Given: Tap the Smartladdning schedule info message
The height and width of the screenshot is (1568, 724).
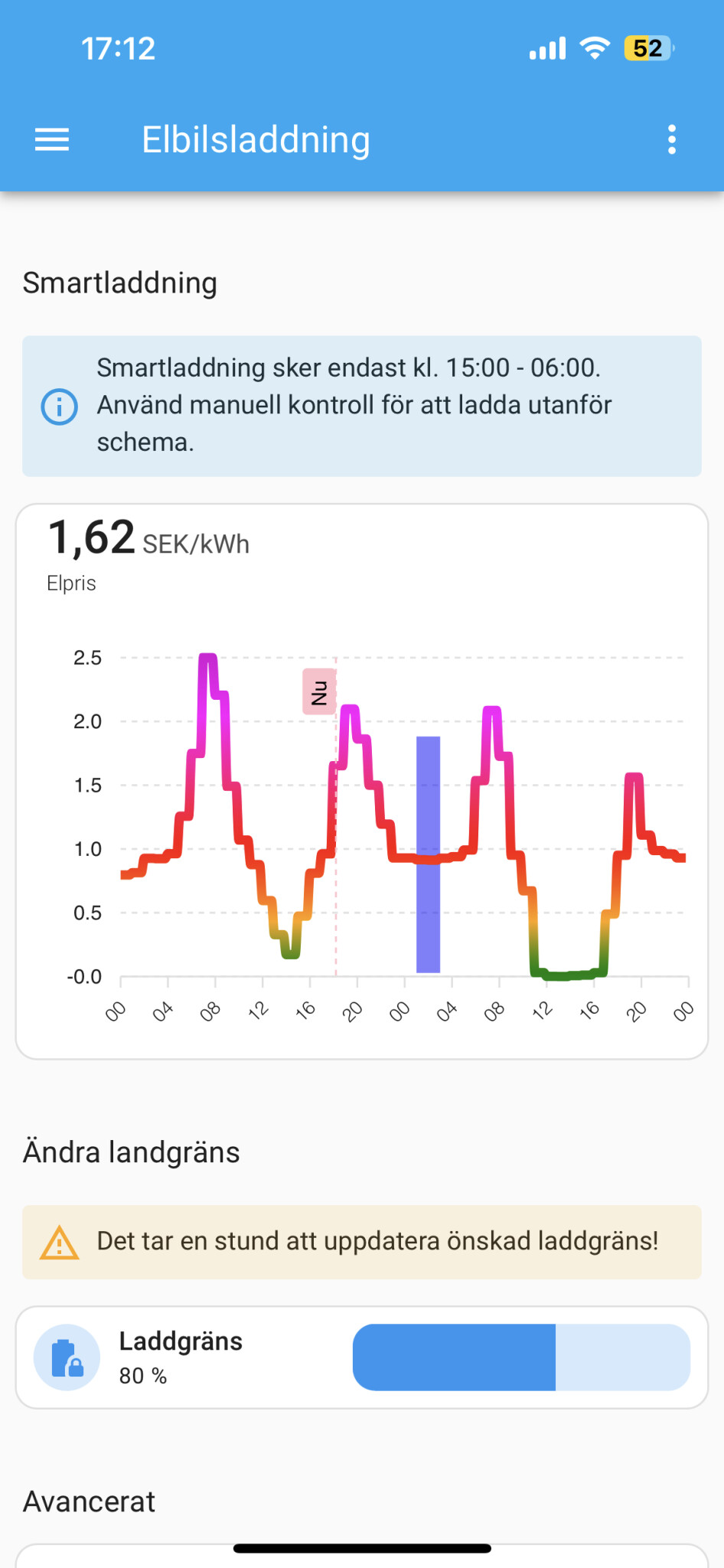Looking at the screenshot, I should pyautogui.click(x=354, y=405).
